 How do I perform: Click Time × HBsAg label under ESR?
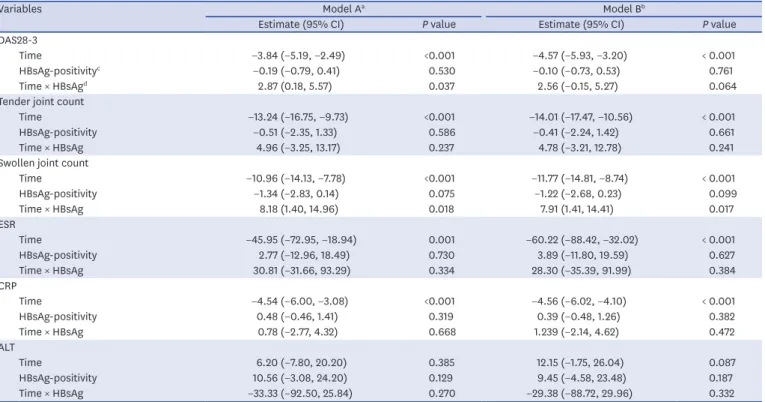51,270
